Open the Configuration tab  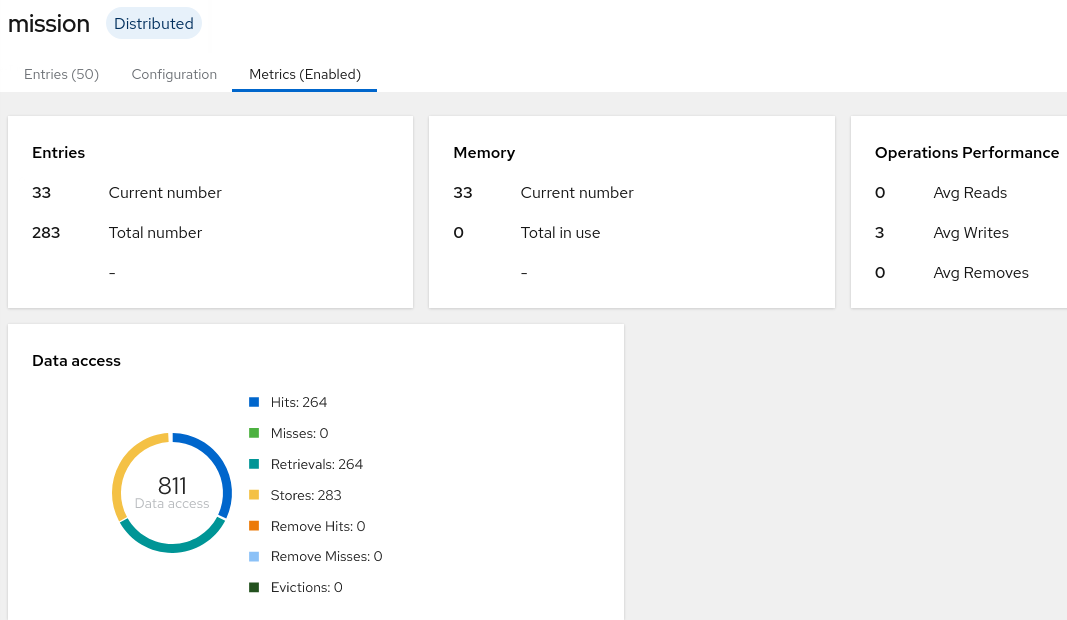pyautogui.click(x=174, y=74)
